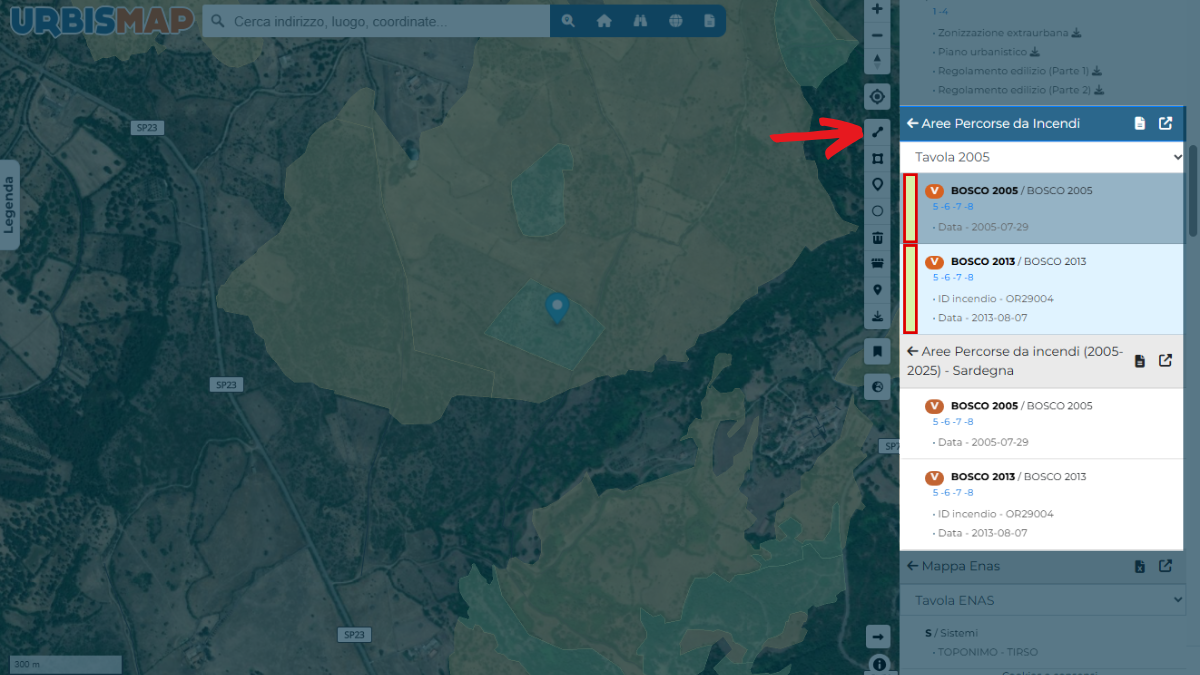1200x675 pixels.
Task: Open document icon of Aree Percorse Sardegna panel
Action: click(1140, 361)
